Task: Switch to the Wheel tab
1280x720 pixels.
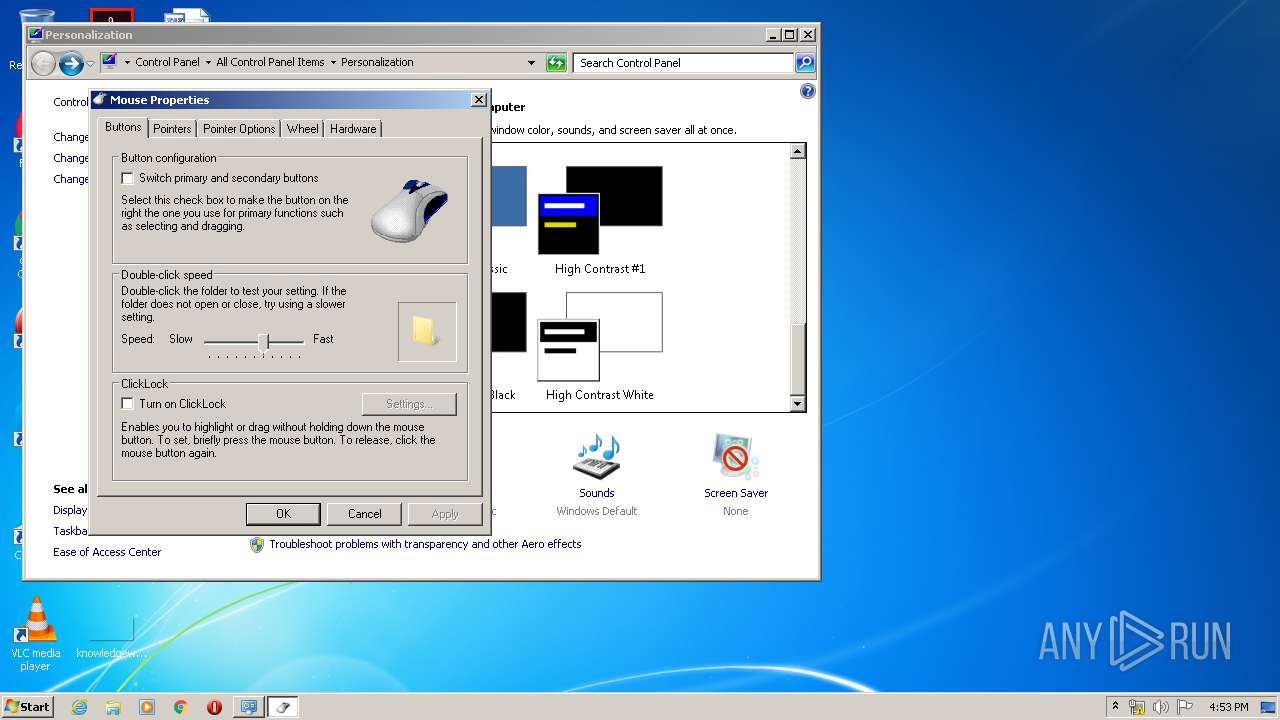Action: click(303, 129)
